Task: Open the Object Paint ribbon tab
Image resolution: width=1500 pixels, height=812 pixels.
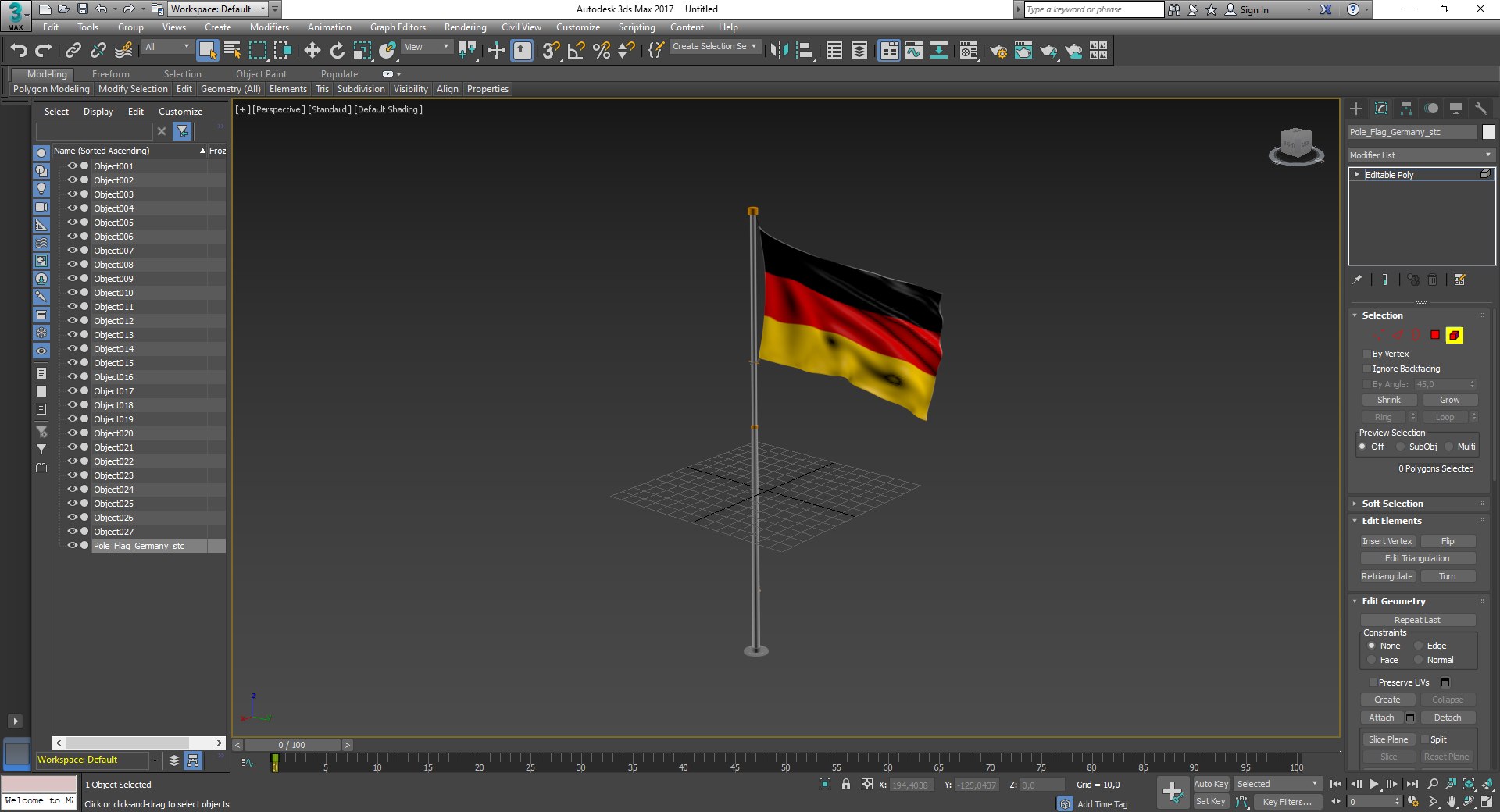Action: (261, 74)
